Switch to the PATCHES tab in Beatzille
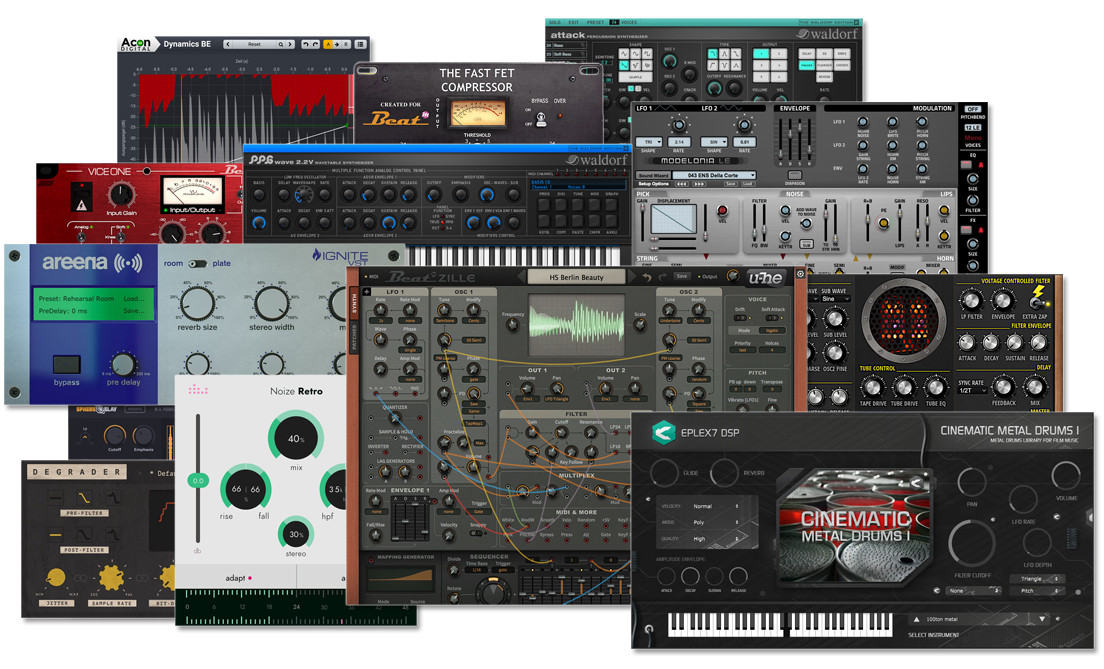The image size is (1104, 669). (x=354, y=337)
